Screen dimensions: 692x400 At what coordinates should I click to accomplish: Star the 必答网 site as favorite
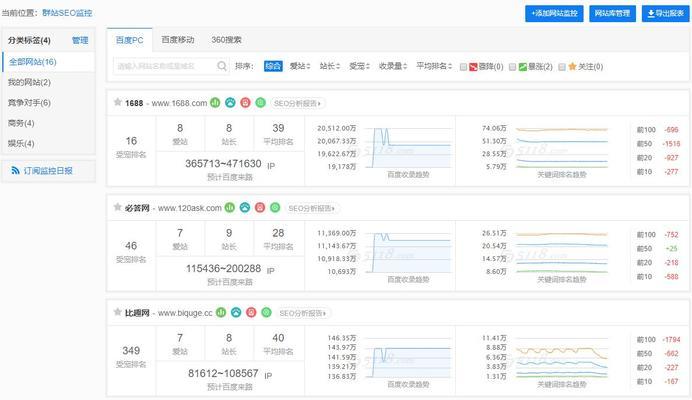point(117,207)
